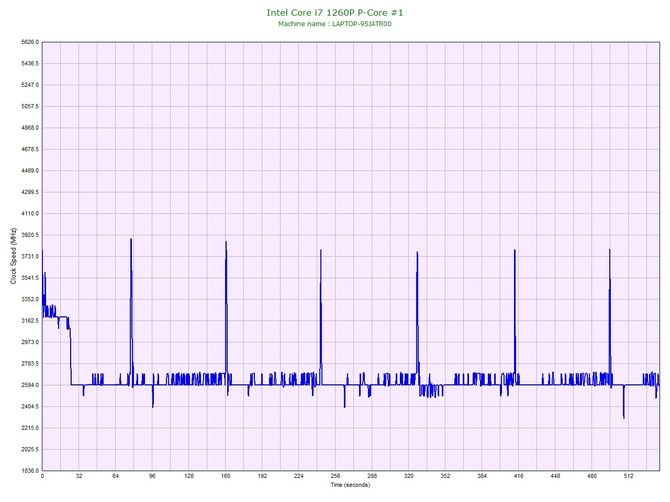This screenshot has height=502, width=670.
Task: Select the 5436.5 y-axis label
Action: point(30,64)
